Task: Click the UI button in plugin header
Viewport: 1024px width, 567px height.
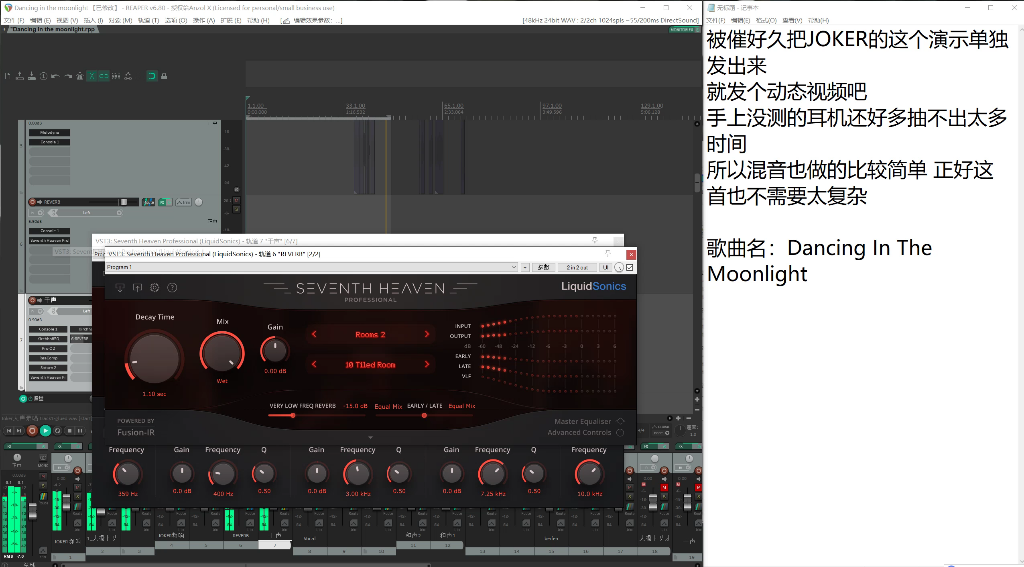Action: (x=605, y=267)
